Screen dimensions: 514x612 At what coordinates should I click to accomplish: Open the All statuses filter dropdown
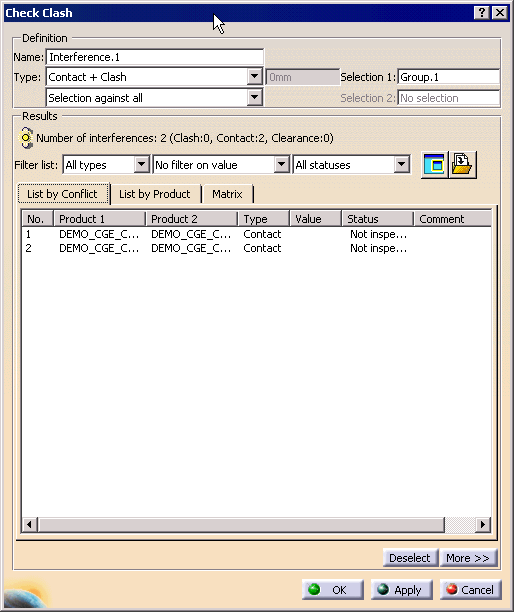(x=402, y=165)
